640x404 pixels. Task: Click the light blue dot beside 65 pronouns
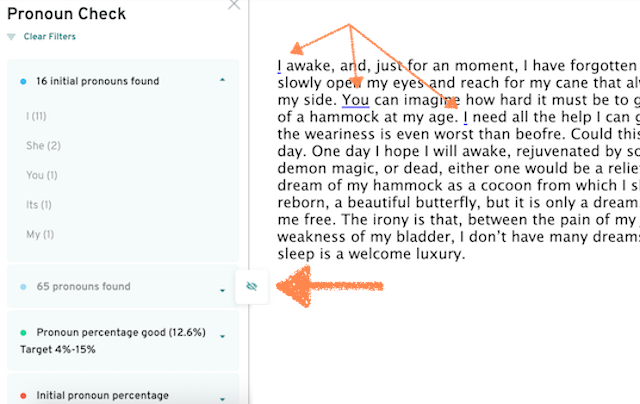click(23, 287)
